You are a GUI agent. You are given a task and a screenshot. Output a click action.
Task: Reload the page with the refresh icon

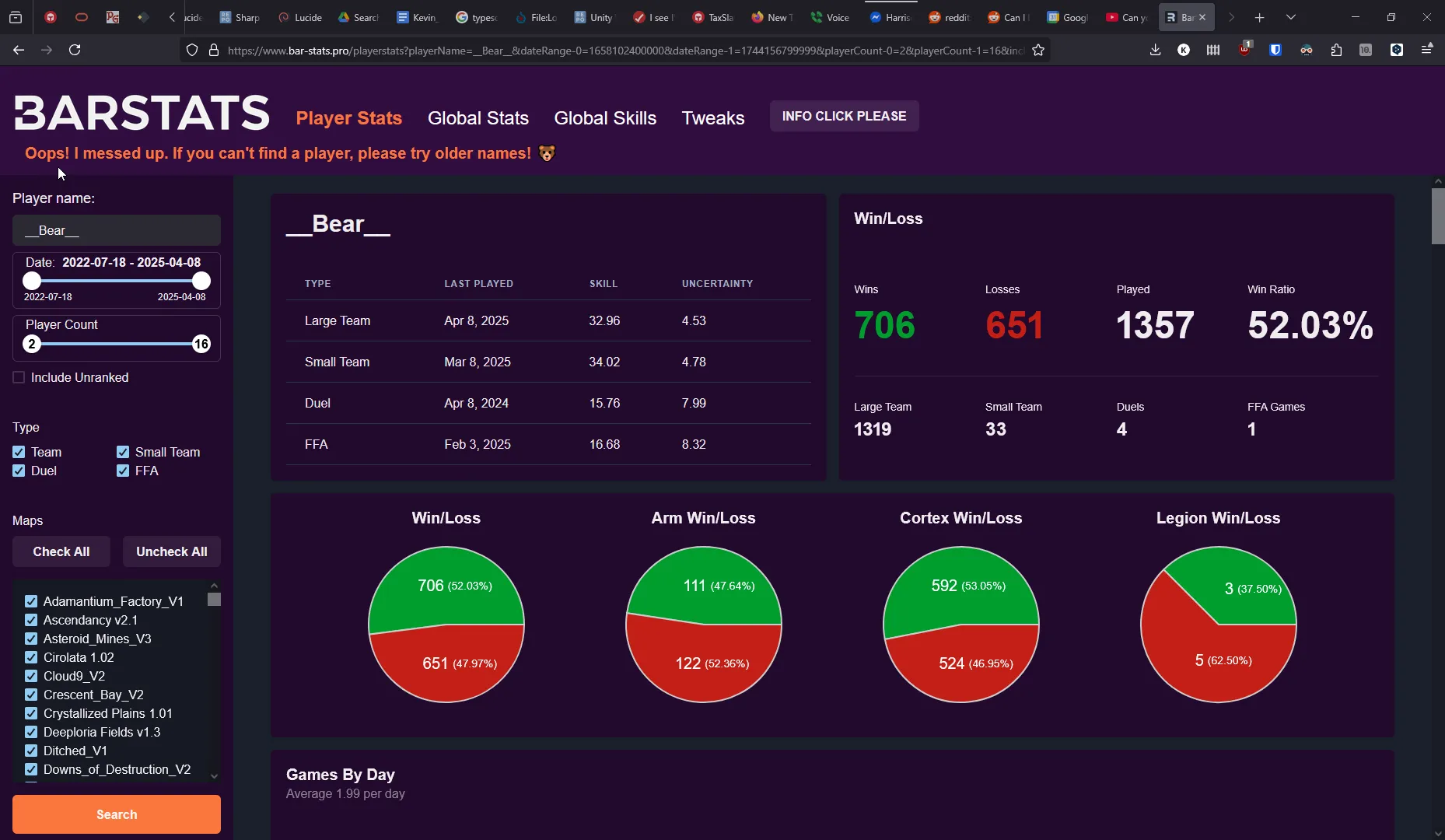(x=74, y=50)
